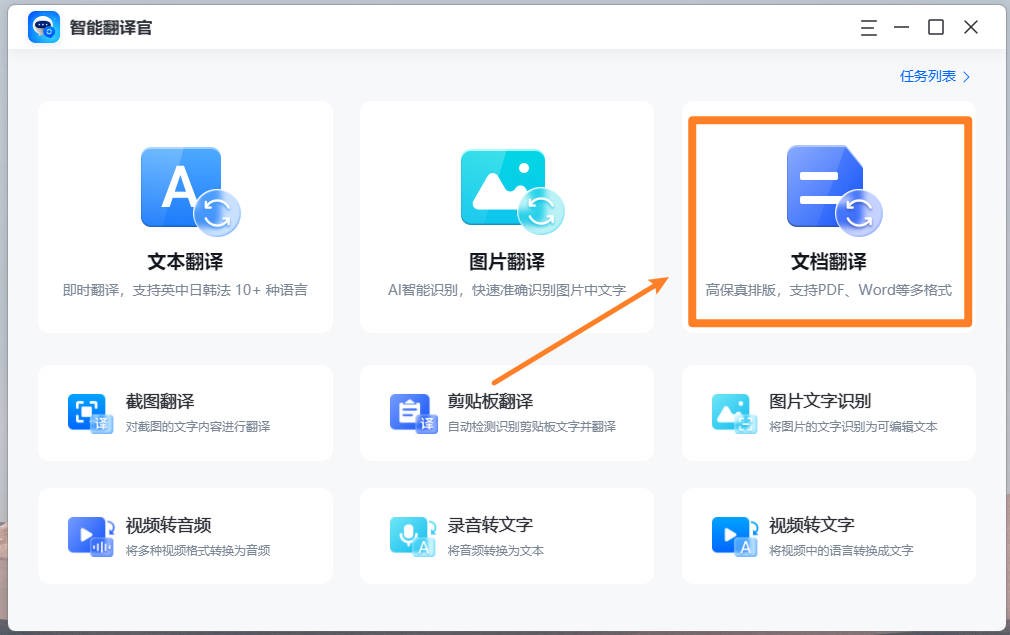This screenshot has width=1010, height=635.
Task: Click the 录音转文字 feature card
Action: coord(507,535)
